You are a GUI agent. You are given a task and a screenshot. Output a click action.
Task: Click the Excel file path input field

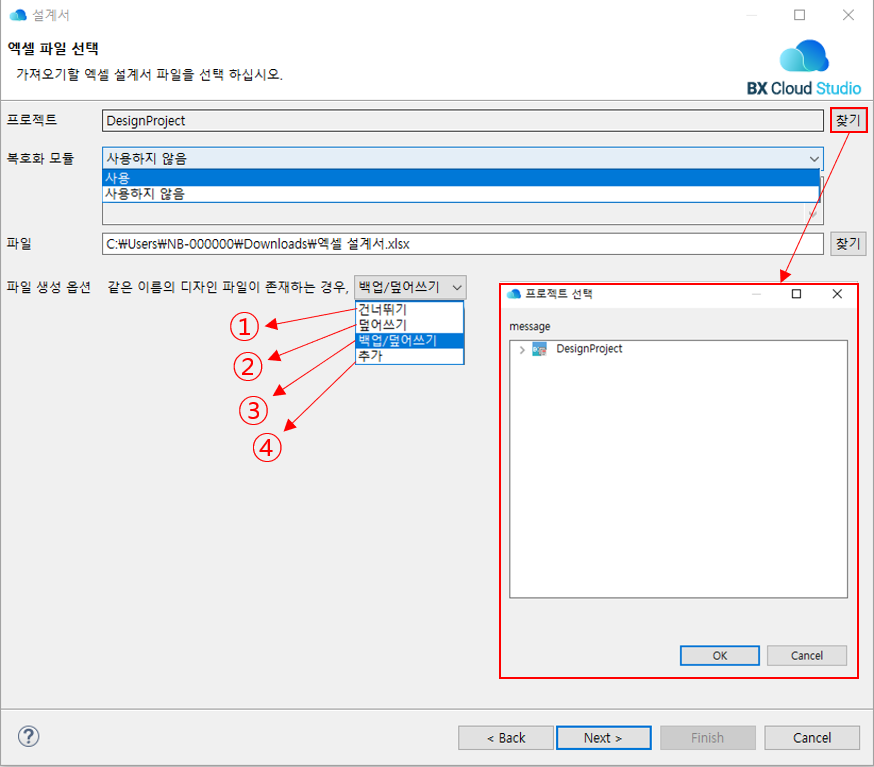pos(462,244)
